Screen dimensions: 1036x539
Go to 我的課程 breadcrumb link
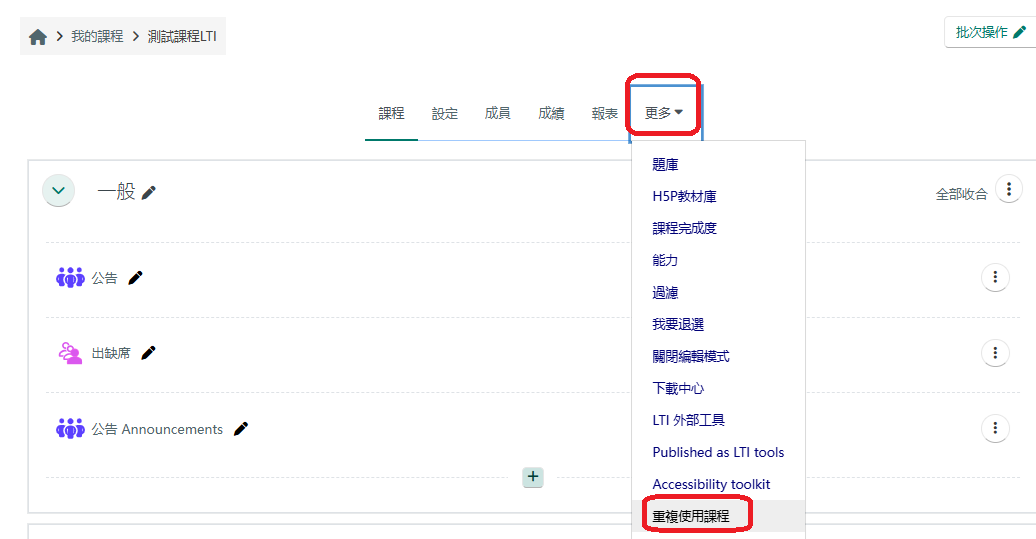click(x=97, y=36)
